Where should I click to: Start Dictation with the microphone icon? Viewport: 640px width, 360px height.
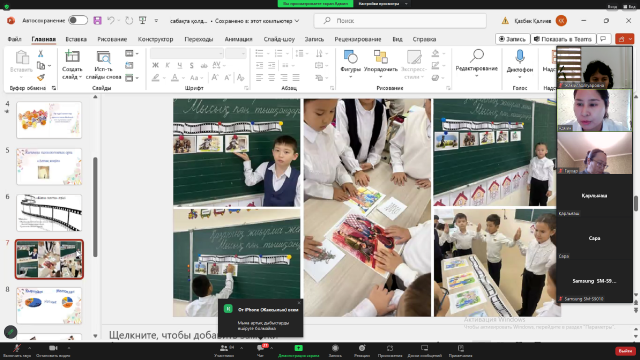tap(520, 61)
